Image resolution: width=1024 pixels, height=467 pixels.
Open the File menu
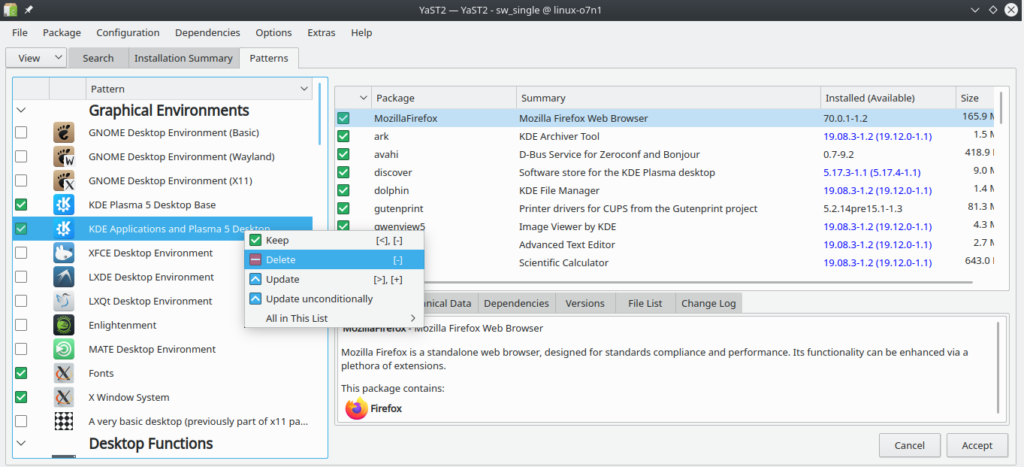click(20, 33)
